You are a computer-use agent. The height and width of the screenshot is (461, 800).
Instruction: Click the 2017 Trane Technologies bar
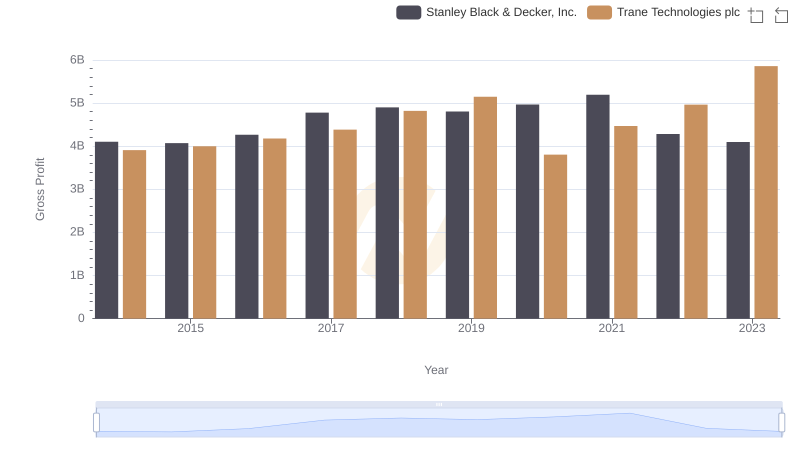[345, 224]
